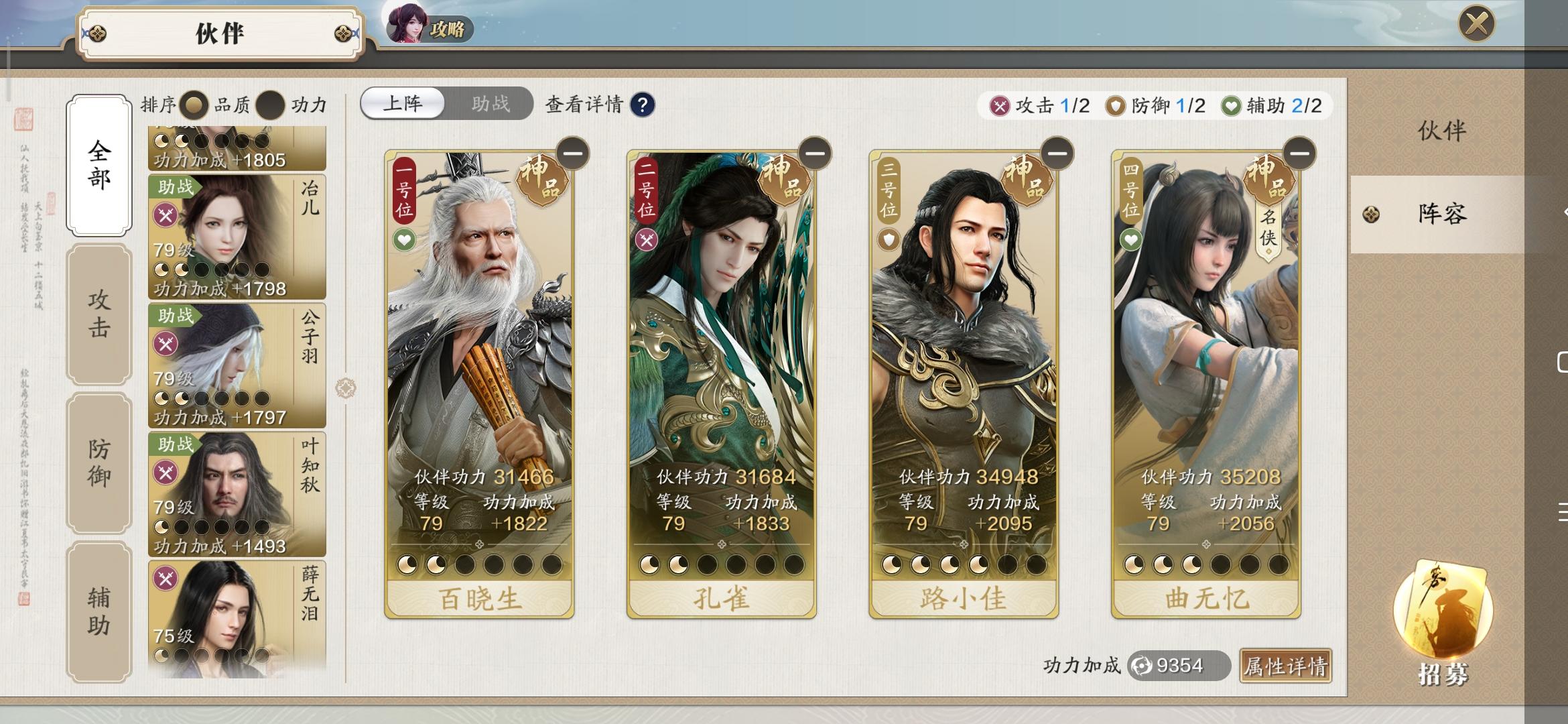This screenshot has width=1568, height=724.
Task: Open the question mark help icon
Action: pyautogui.click(x=643, y=105)
